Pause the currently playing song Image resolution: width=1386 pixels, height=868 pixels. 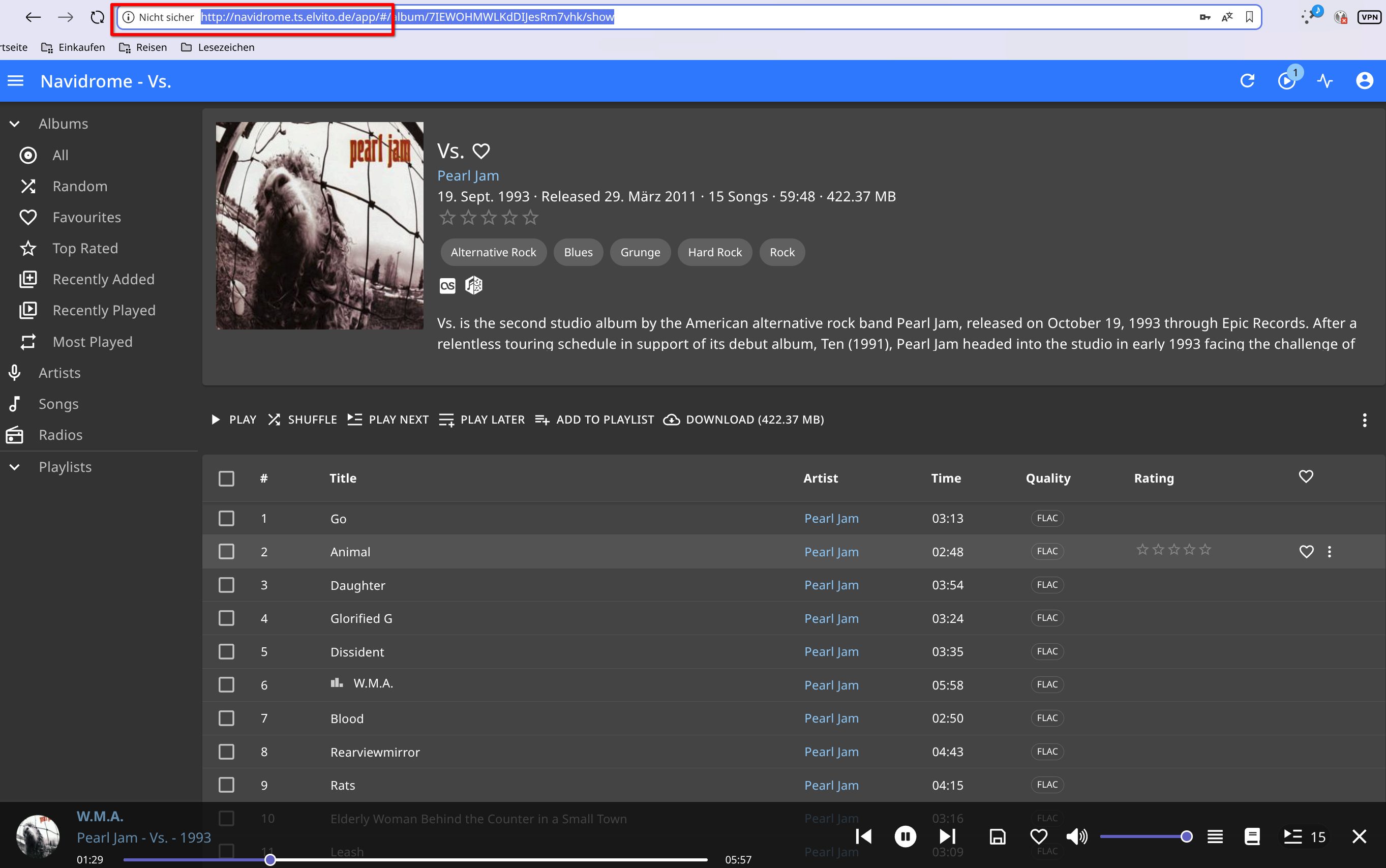905,836
